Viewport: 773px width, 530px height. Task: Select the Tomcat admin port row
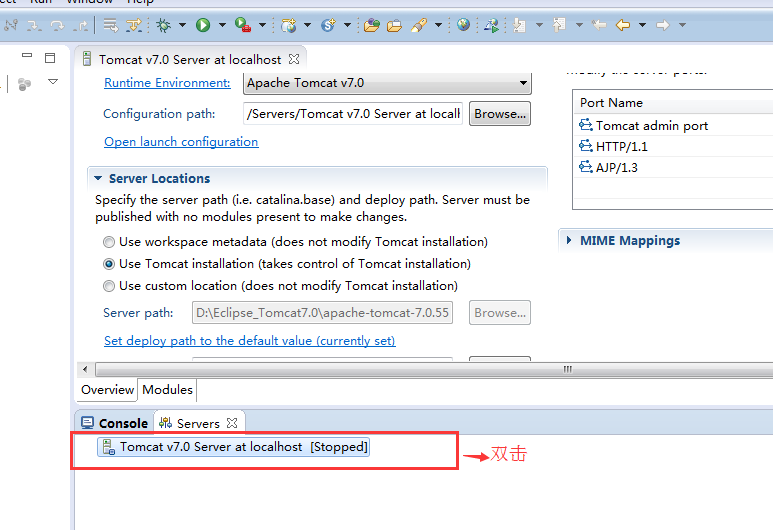click(674, 126)
